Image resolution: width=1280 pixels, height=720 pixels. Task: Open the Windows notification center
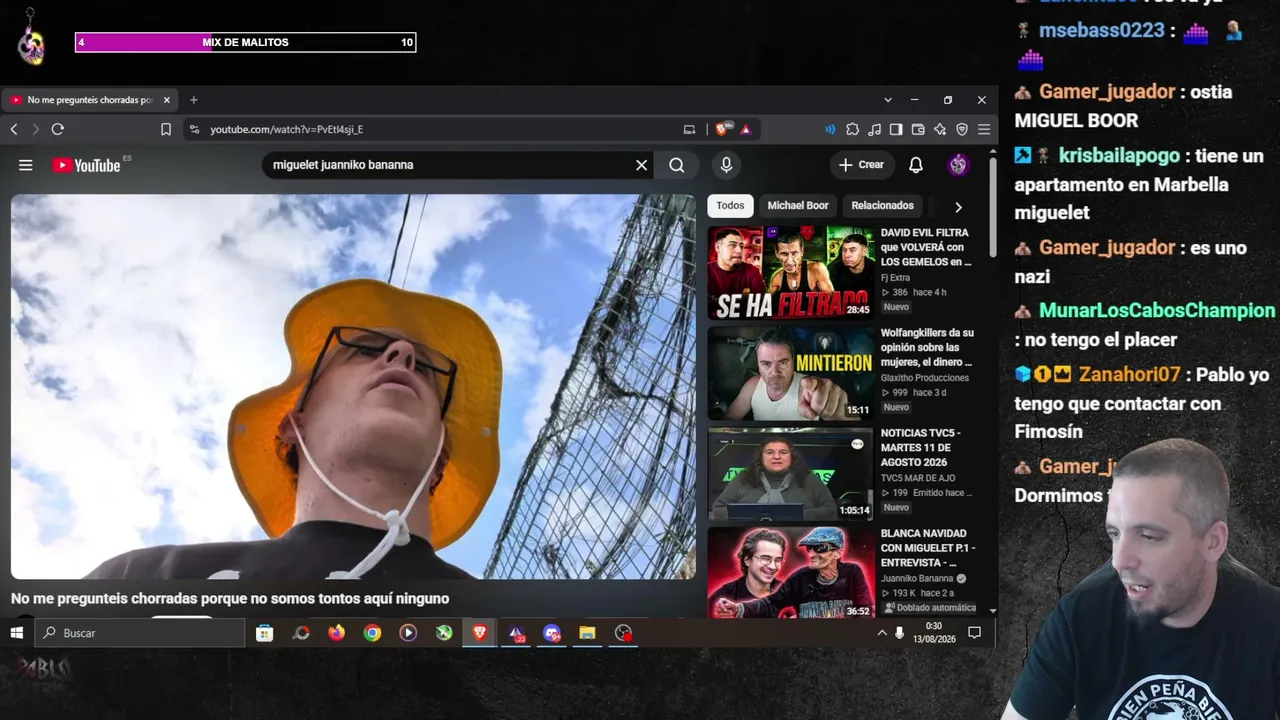(974, 633)
